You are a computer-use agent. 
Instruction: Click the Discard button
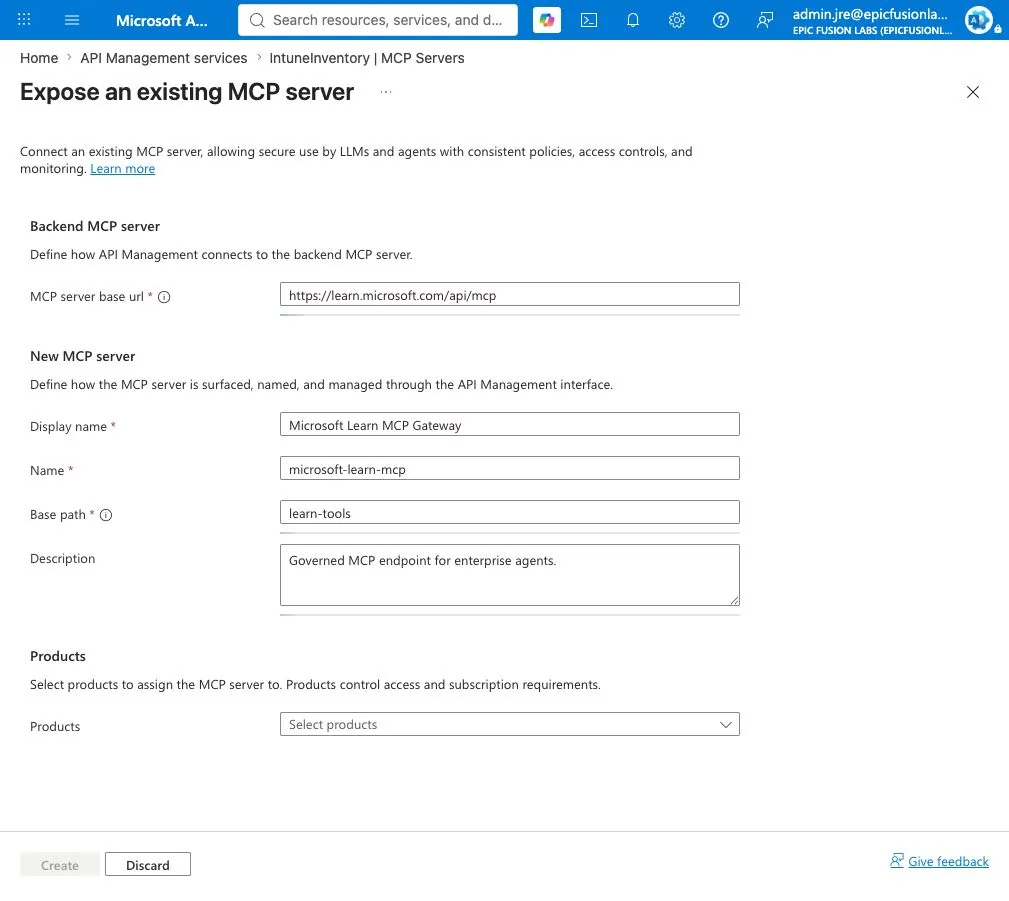click(148, 865)
